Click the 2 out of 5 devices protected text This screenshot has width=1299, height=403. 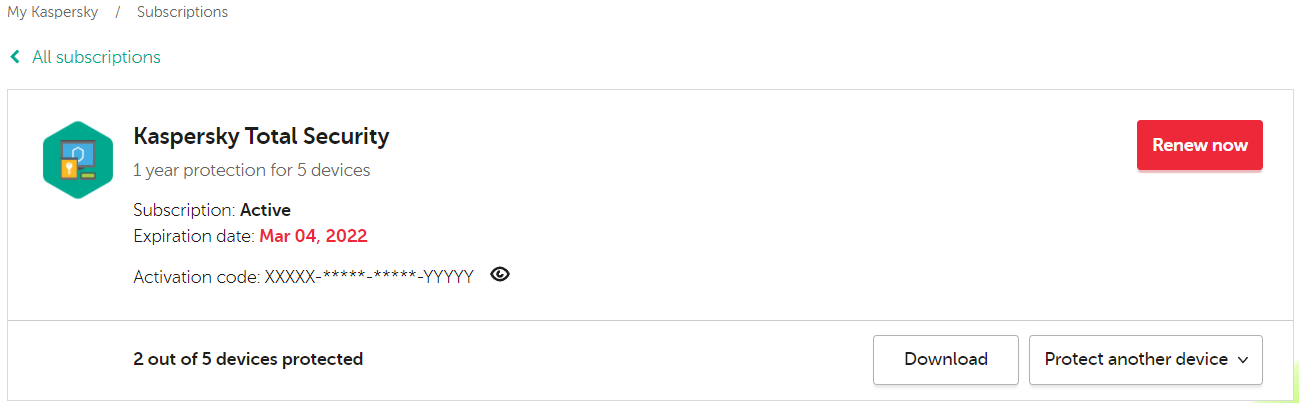coord(248,359)
